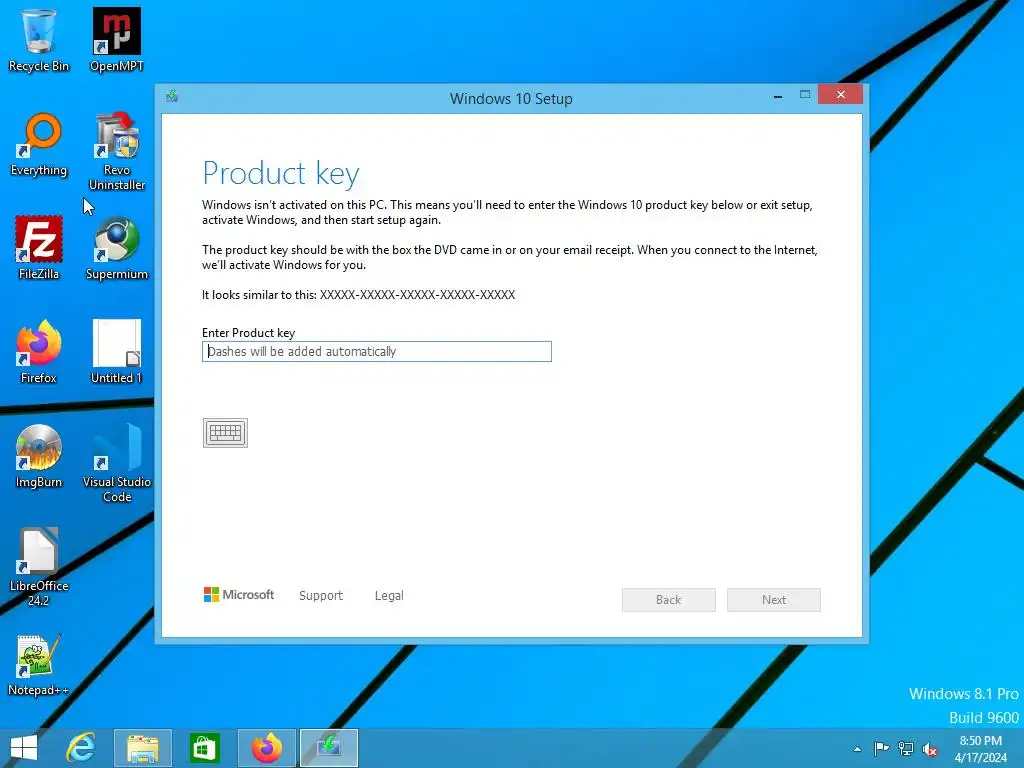Click the Windows 10 Setup title bar icon
Screen dimensions: 1024x768
pyautogui.click(x=172, y=97)
